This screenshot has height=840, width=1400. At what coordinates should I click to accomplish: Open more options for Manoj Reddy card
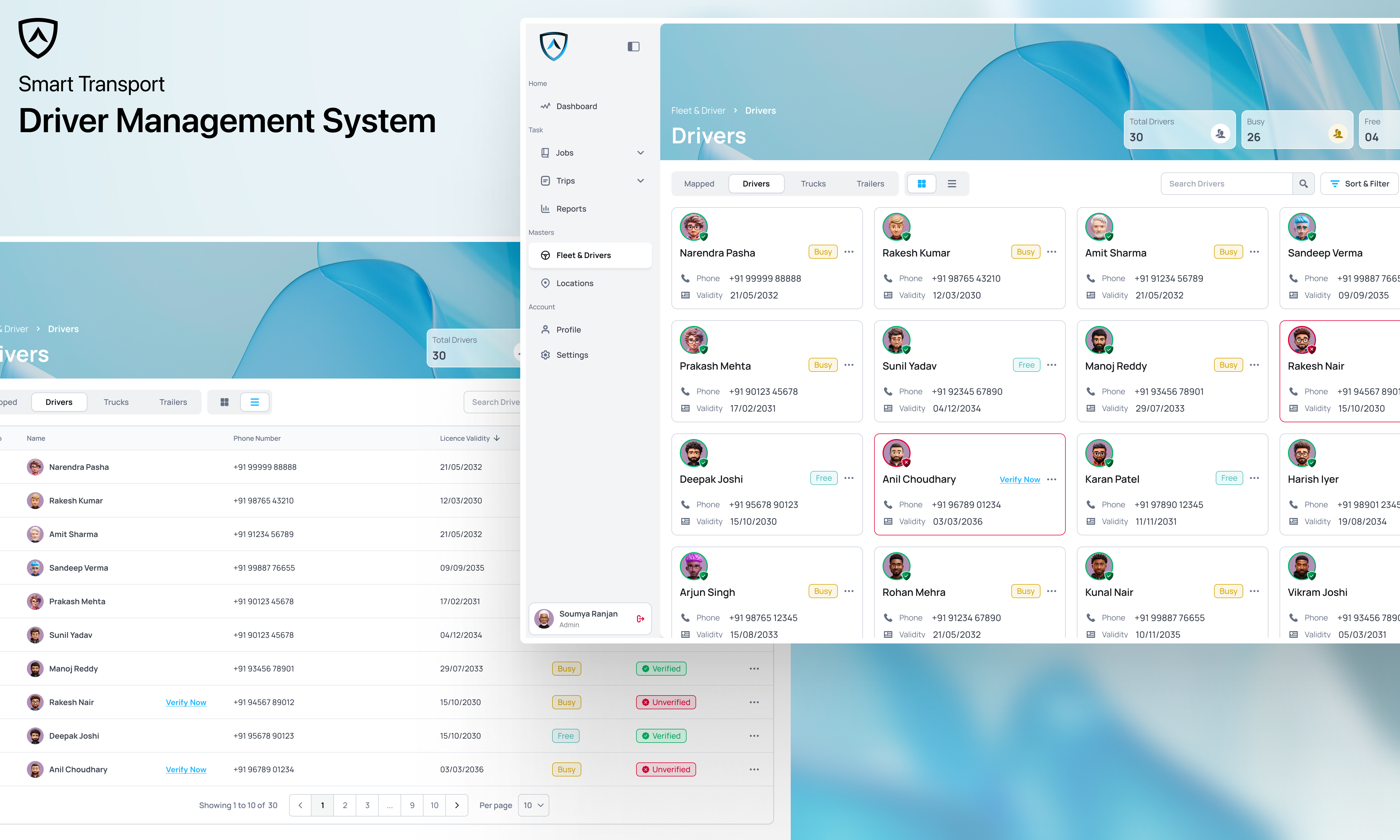(1254, 365)
